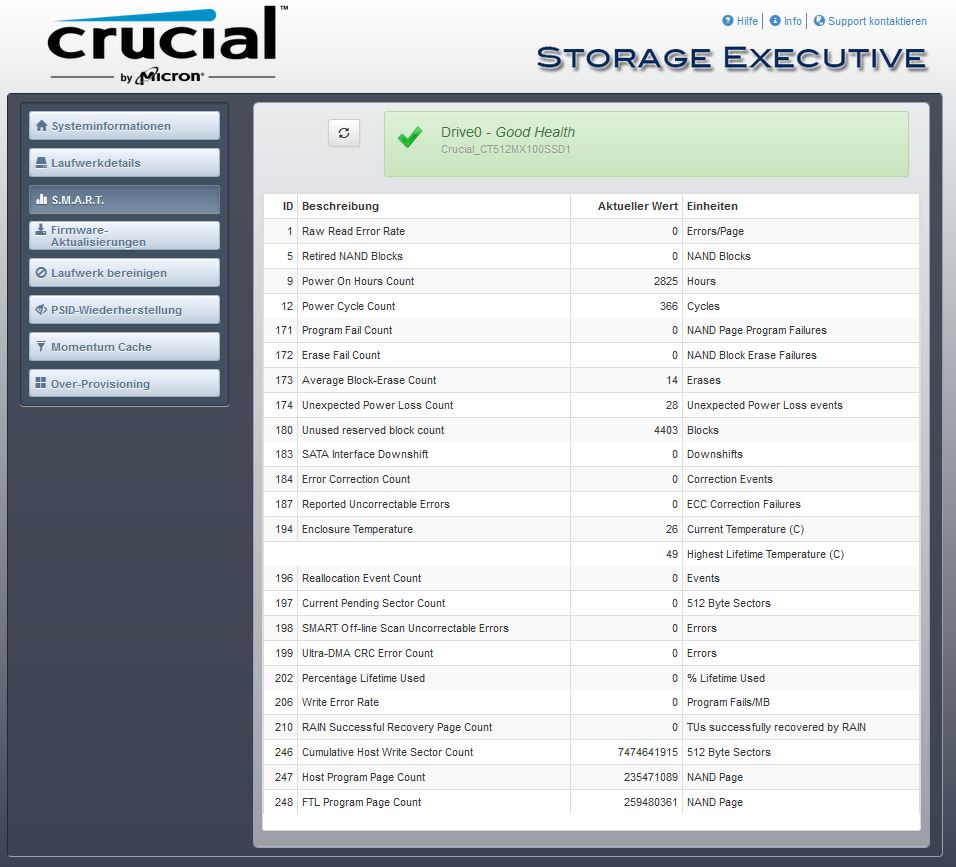The image size is (956, 867).
Task: Click the prohibit icon in Laufwerk bereinigen
Action: click(x=41, y=273)
